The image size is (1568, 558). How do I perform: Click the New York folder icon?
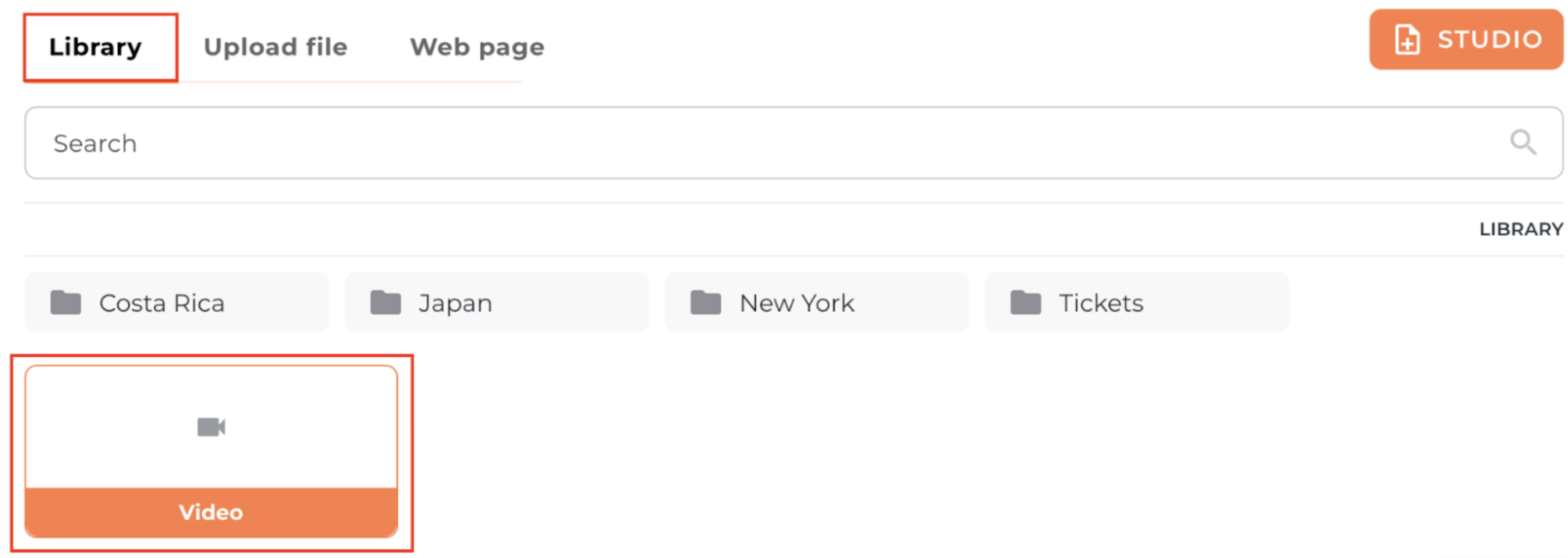[705, 303]
